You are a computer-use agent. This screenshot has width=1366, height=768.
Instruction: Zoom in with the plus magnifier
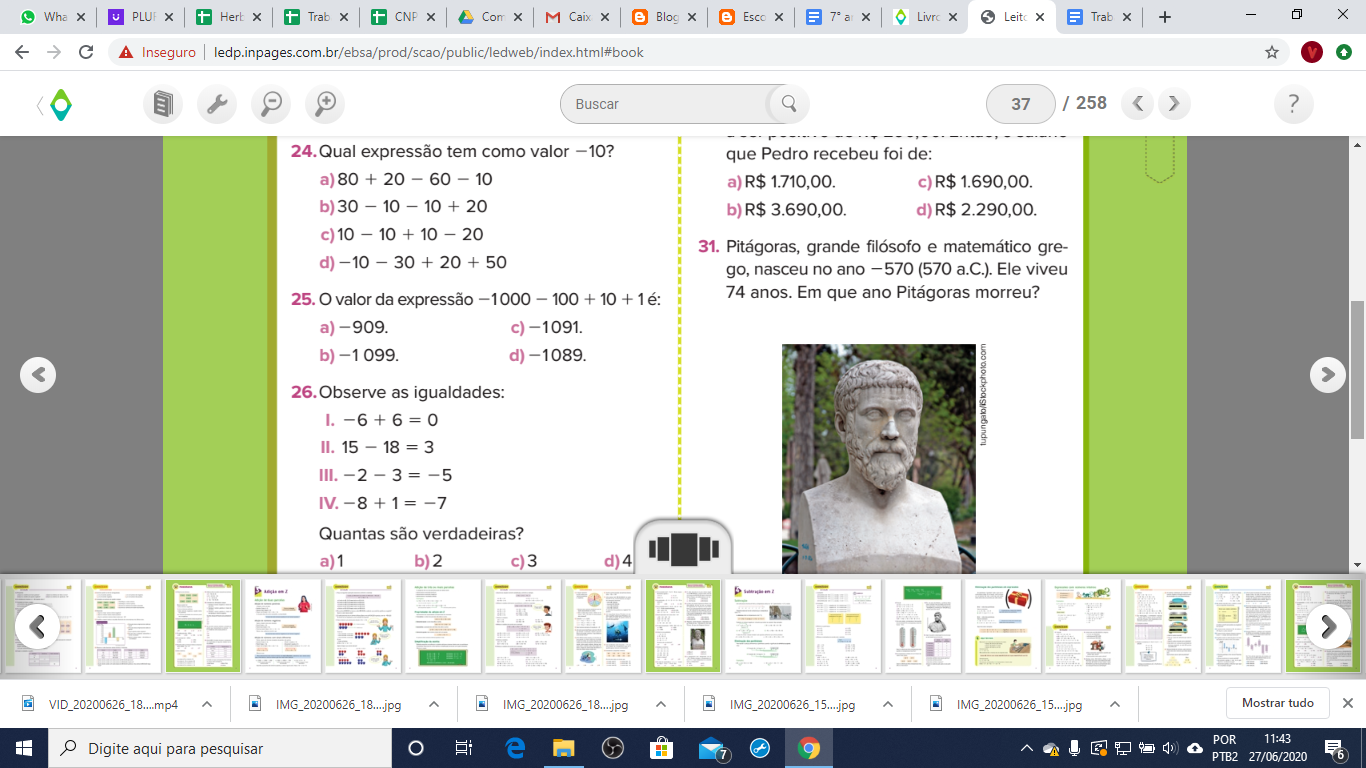(x=325, y=104)
